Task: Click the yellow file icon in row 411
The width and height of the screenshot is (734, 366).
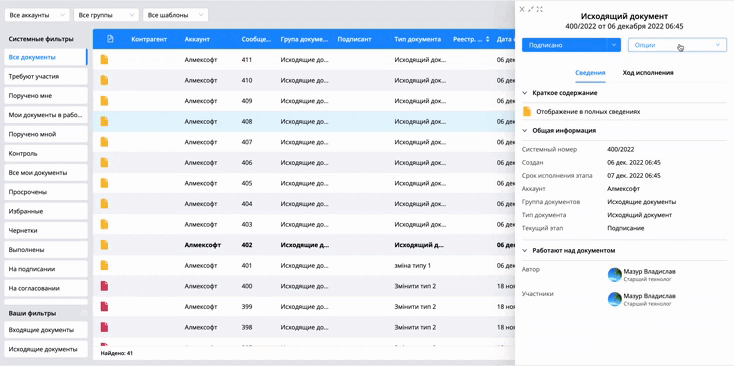Action: [104, 60]
